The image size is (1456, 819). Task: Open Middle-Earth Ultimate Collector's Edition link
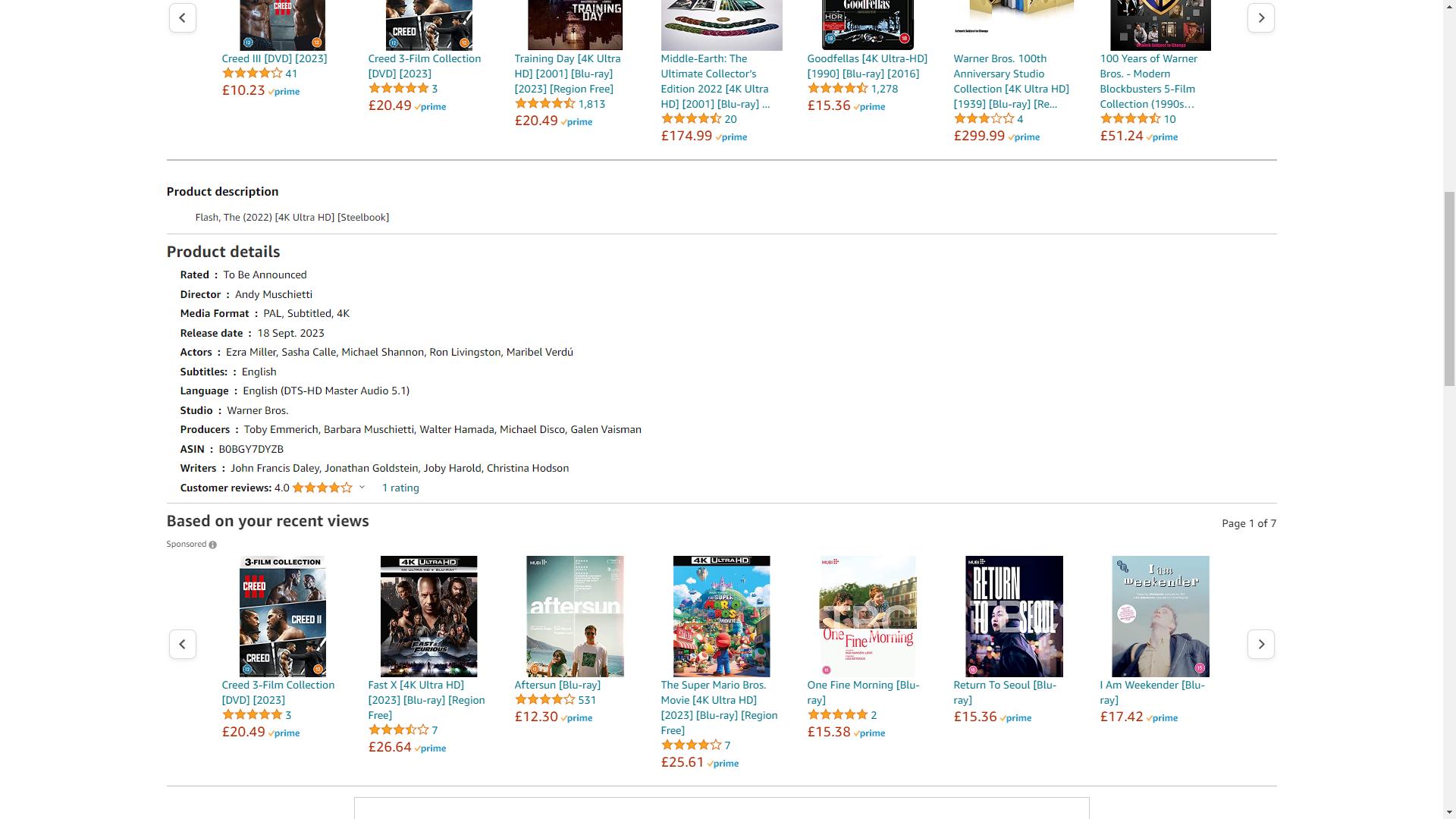(715, 81)
